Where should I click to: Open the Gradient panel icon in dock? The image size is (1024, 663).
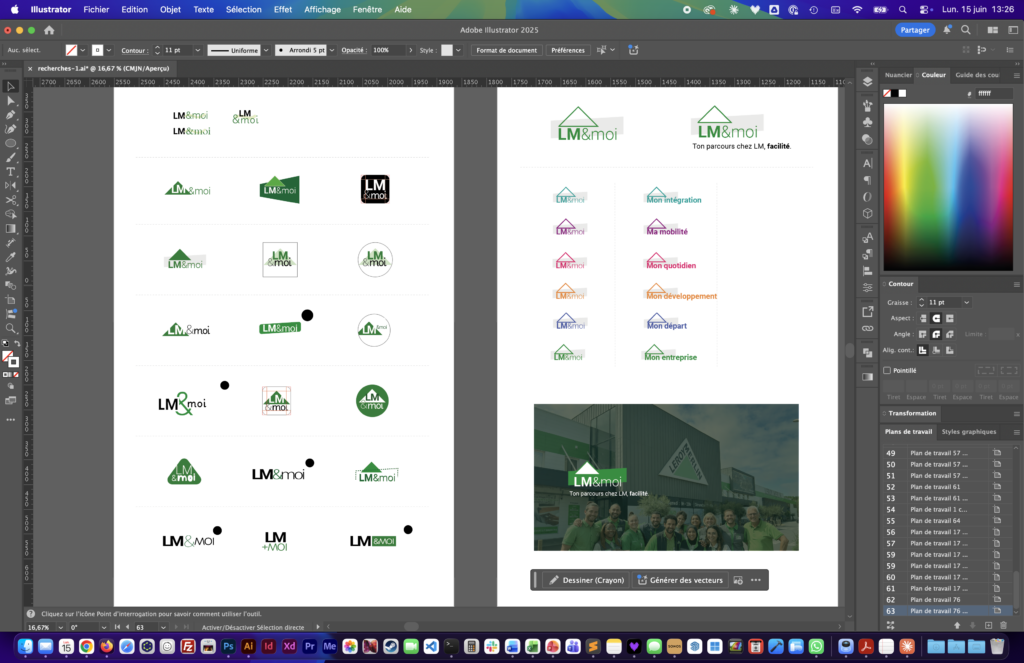tap(867, 377)
